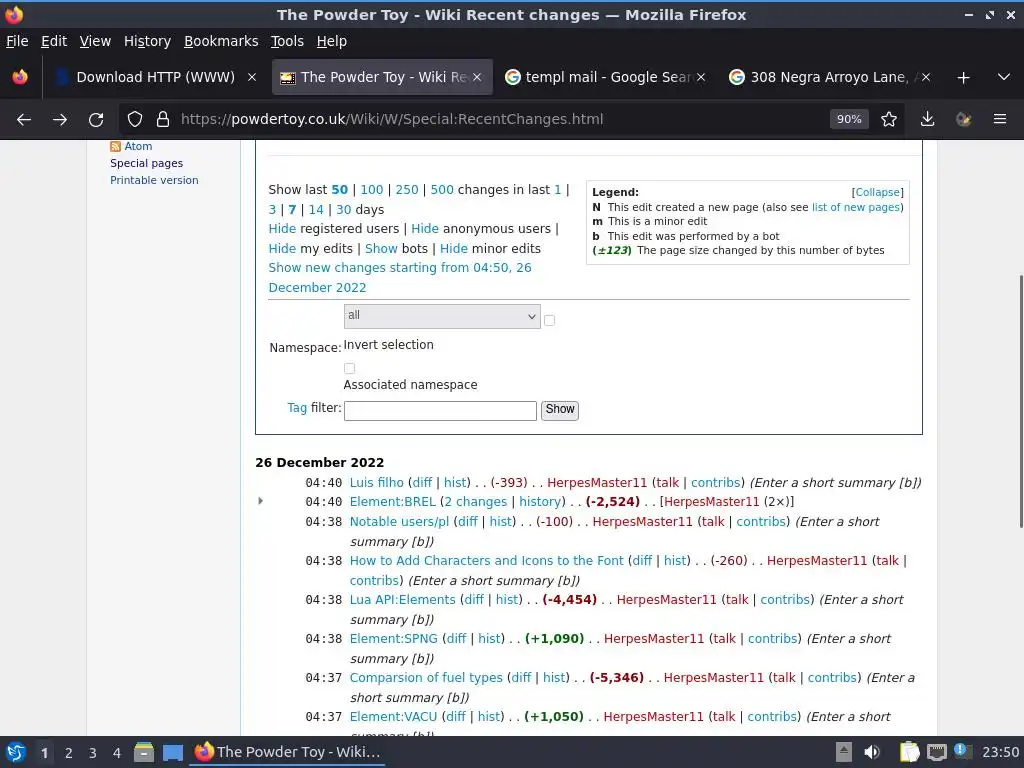Switch to the Download HTTP (WWW) tab

click(155, 77)
